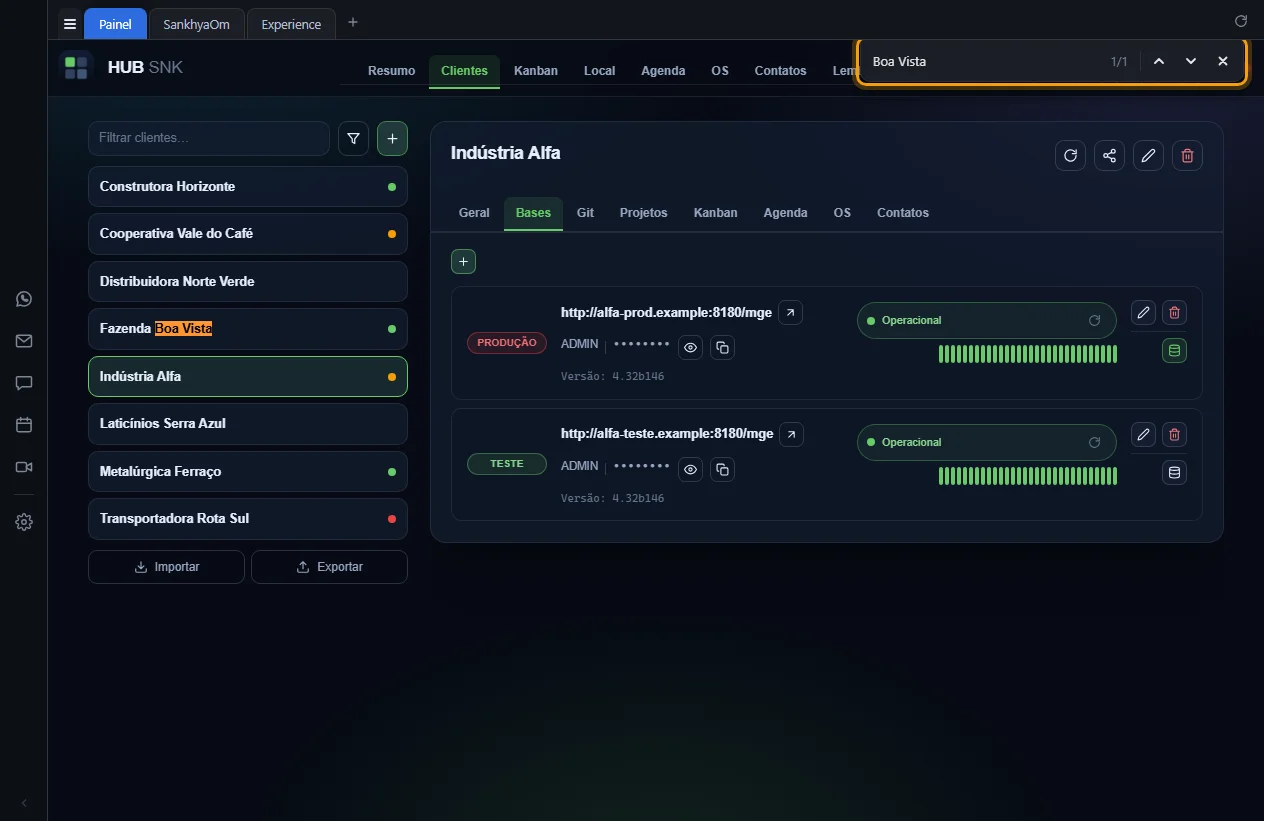The height and width of the screenshot is (821, 1264).
Task: Delete the Indústria Alfa client
Action: coord(1187,155)
